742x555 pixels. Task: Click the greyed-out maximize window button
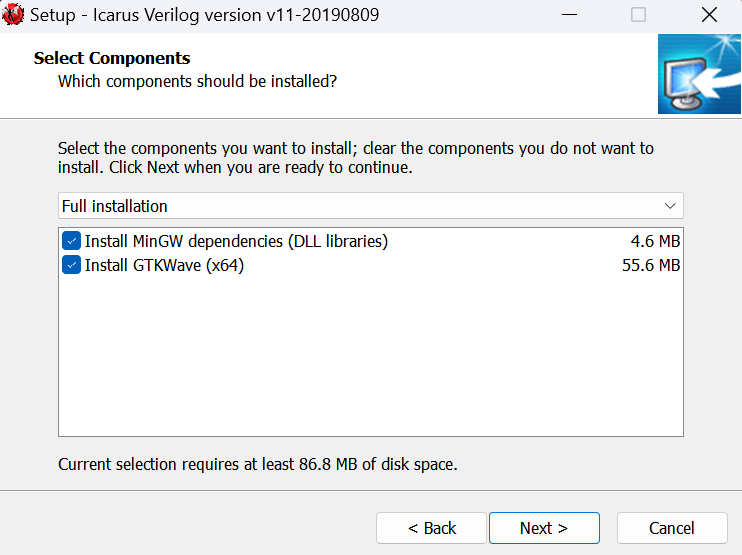point(638,16)
